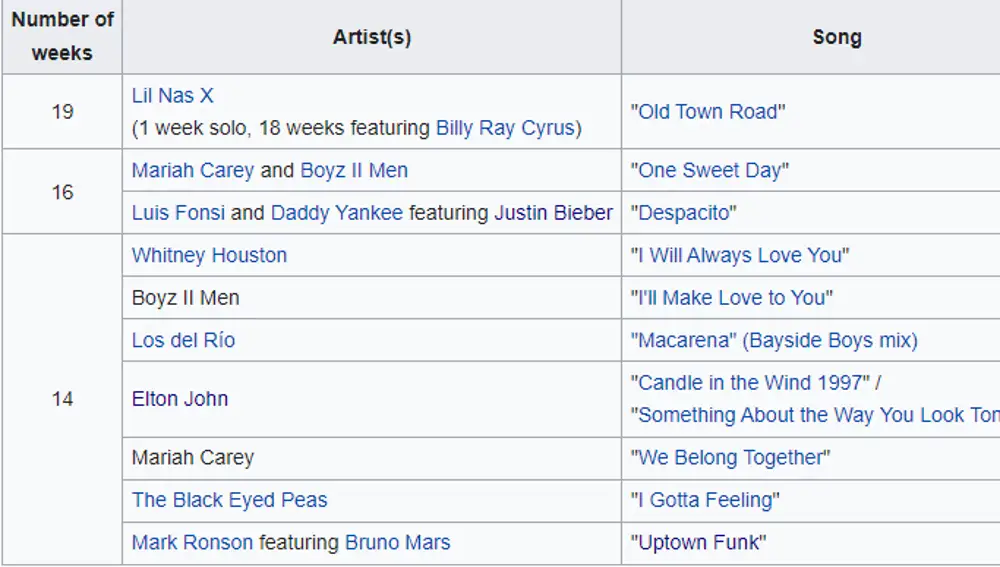1000x567 pixels.
Task: Click The Black Eyed Peas link
Action: (x=230, y=500)
